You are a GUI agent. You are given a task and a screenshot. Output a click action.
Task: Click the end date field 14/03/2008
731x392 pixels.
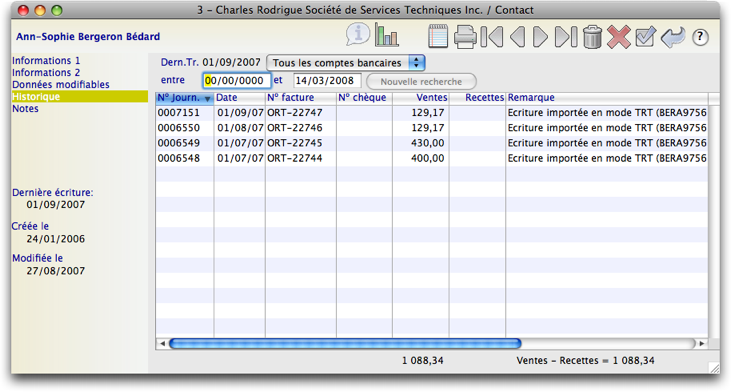327,81
